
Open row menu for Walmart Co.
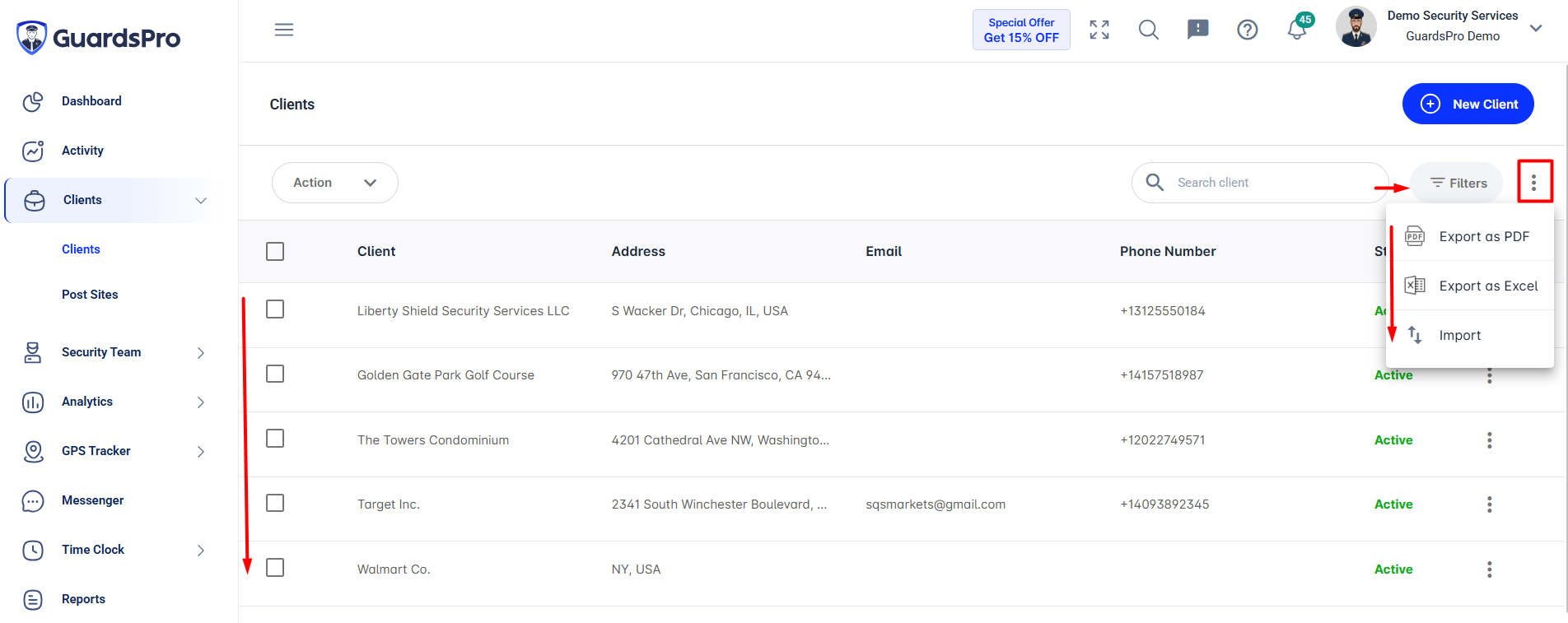1489,570
